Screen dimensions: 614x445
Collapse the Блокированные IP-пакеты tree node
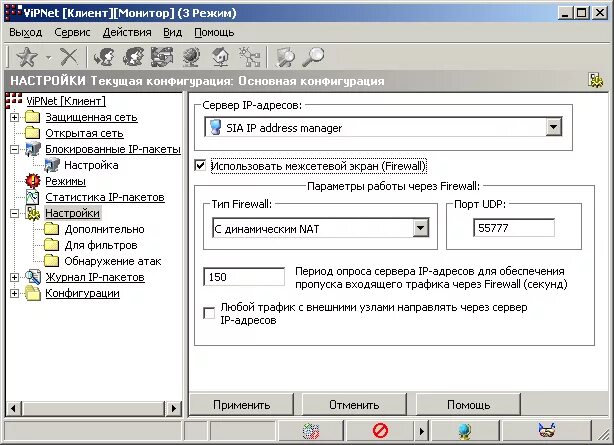coord(14,149)
